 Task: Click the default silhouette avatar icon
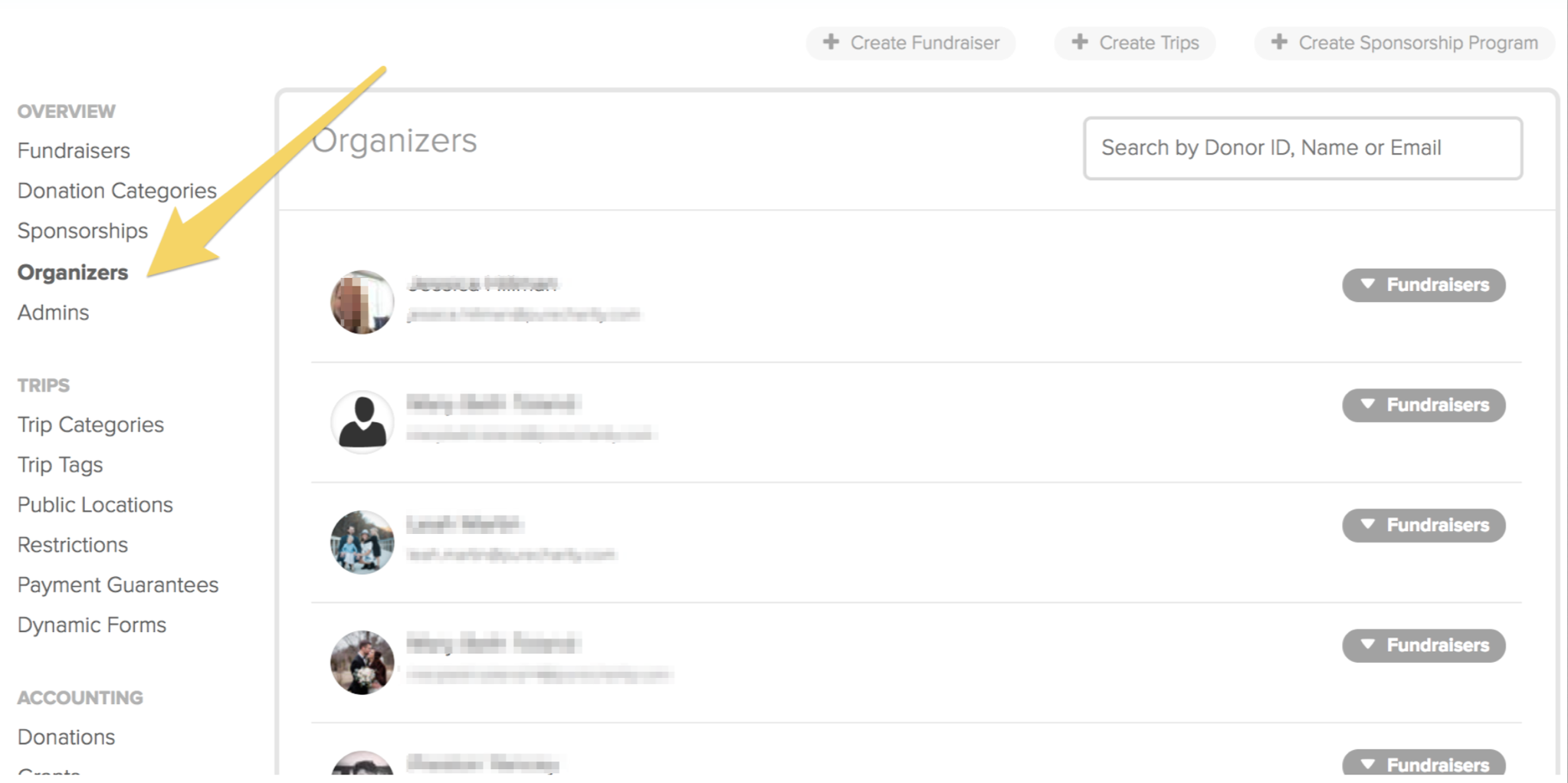(362, 422)
